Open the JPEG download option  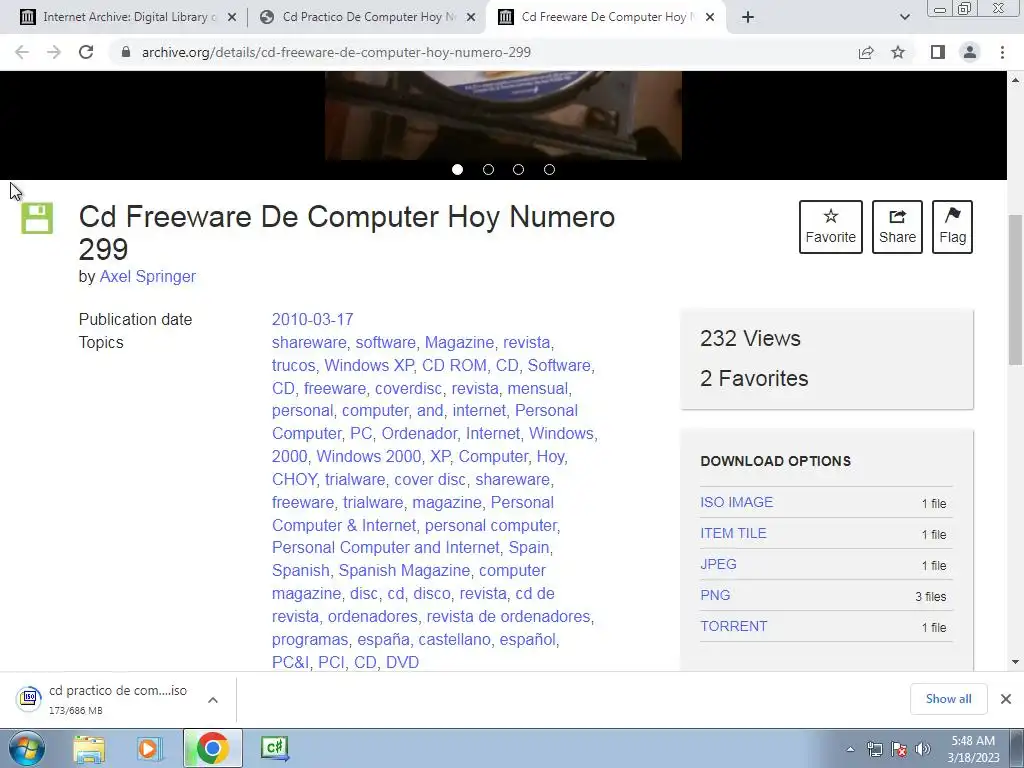coord(718,564)
